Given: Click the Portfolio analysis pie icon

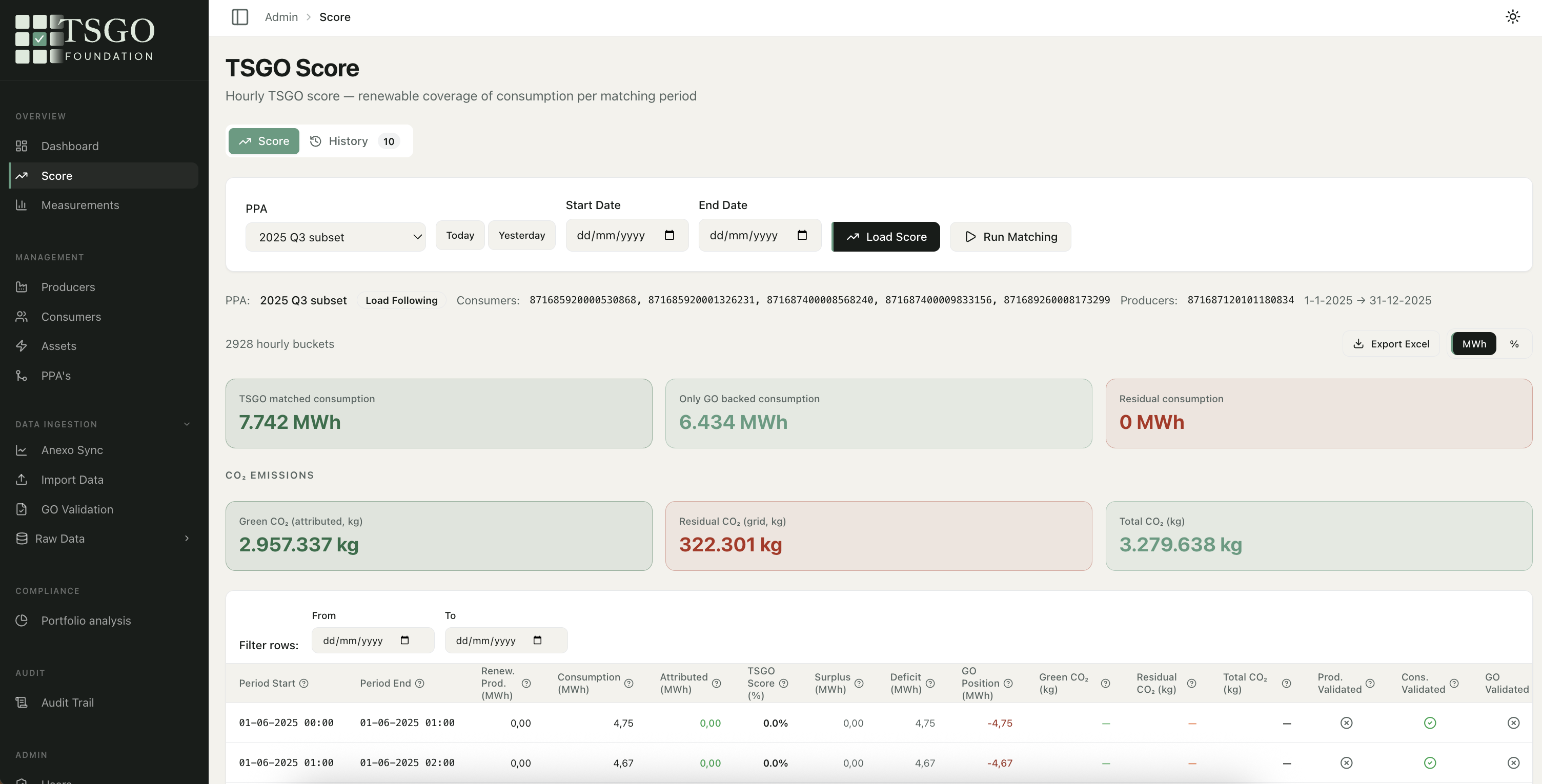Looking at the screenshot, I should 22,621.
